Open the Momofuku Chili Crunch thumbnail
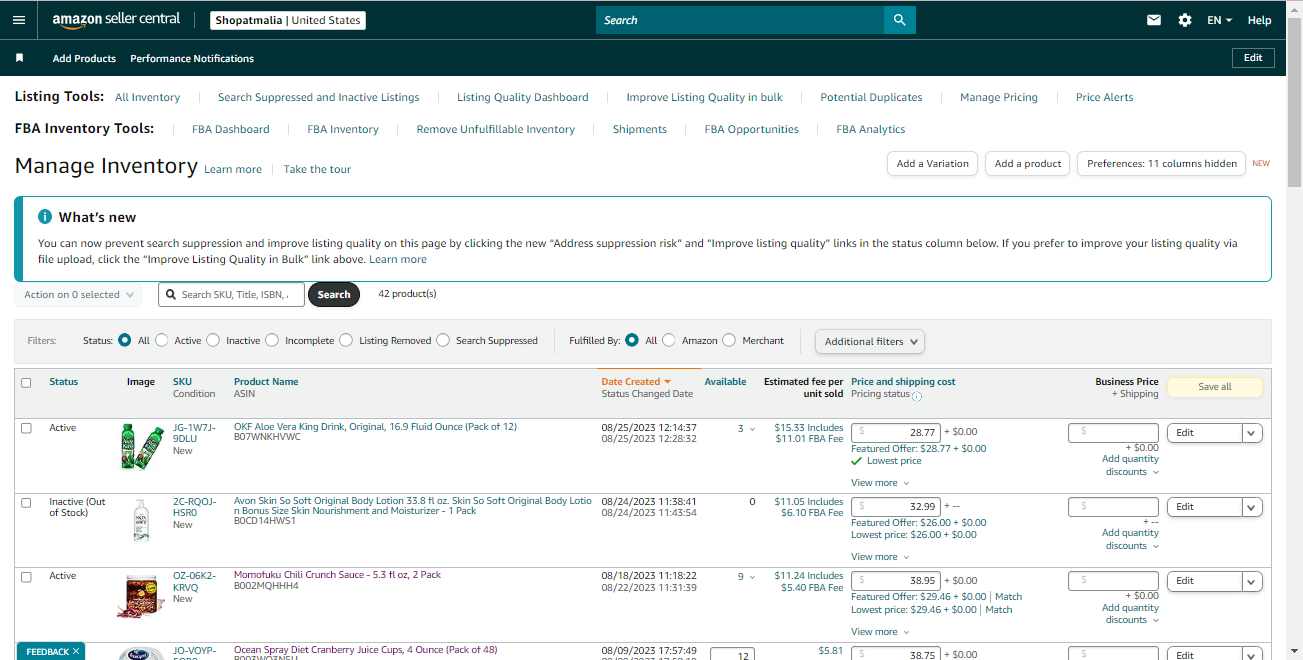 click(141, 598)
